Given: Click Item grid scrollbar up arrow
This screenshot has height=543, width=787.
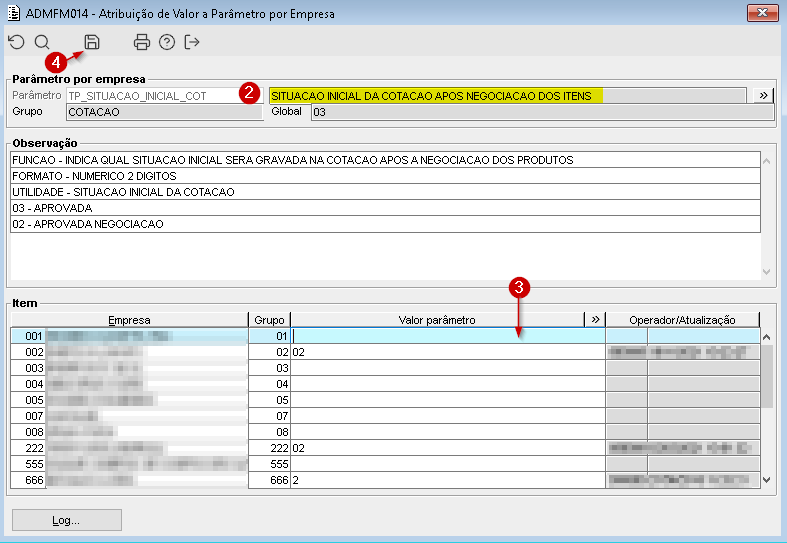Looking at the screenshot, I should pyautogui.click(x=766, y=337).
